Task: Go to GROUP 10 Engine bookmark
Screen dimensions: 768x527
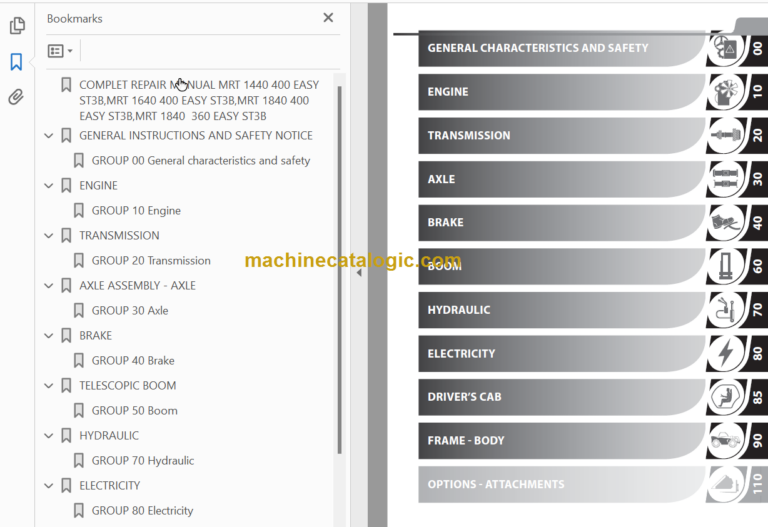Action: pyautogui.click(x=136, y=211)
